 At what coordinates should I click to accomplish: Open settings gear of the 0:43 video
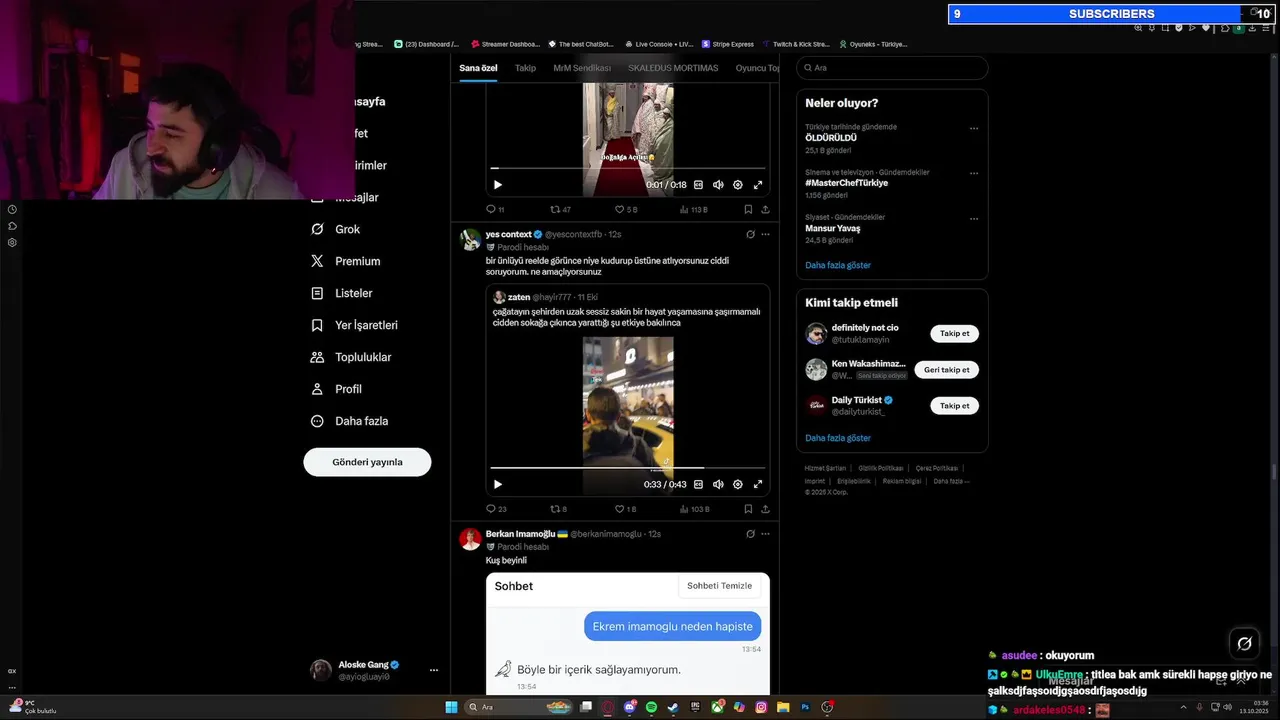(x=738, y=484)
